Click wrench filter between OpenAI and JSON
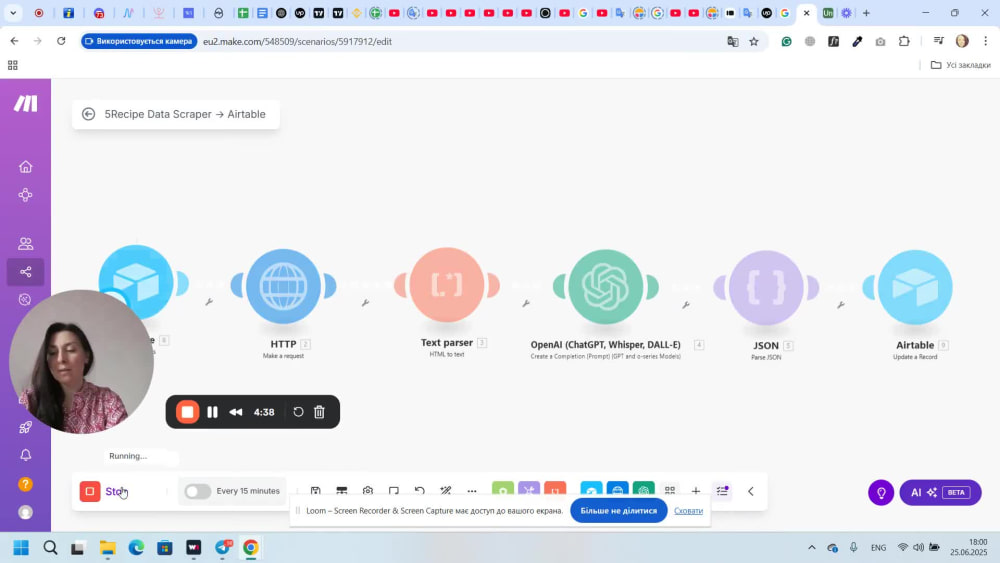Image resolution: width=1000 pixels, height=563 pixels. pyautogui.click(x=686, y=305)
